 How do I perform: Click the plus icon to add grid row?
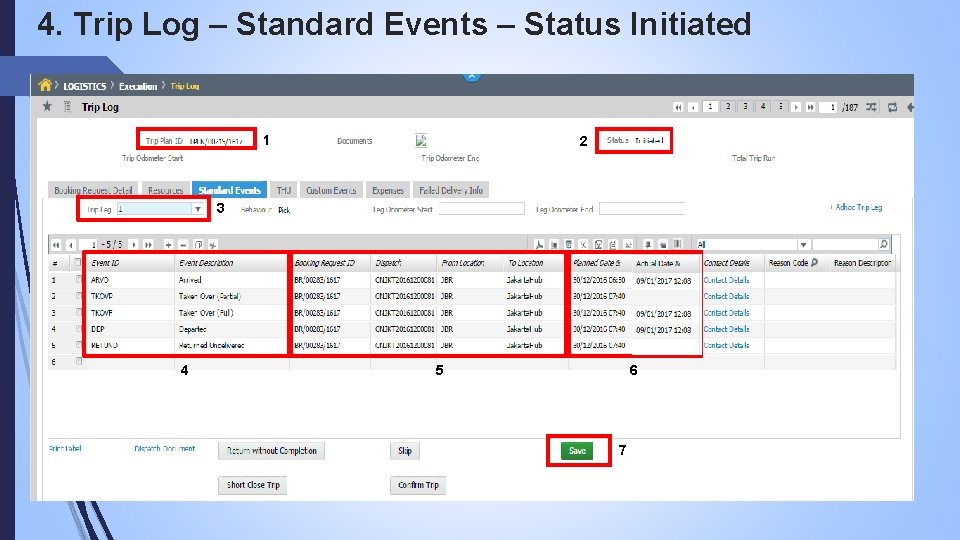[168, 245]
